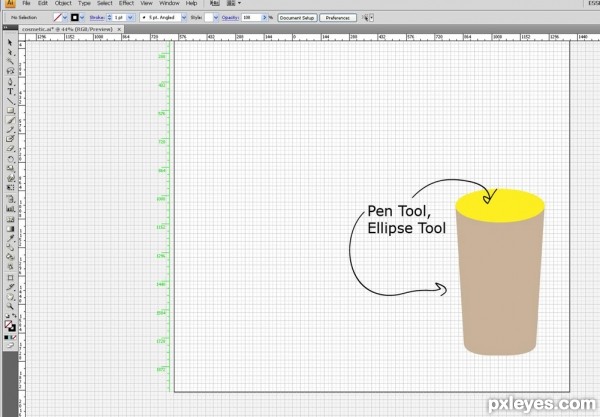
Task: Activate the Fill swatch in toolbox
Action: pyautogui.click(x=8, y=324)
